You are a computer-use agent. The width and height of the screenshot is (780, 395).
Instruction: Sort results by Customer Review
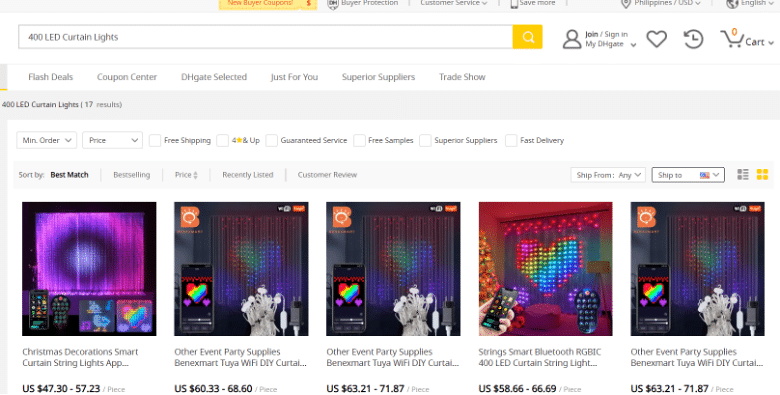pos(327,175)
